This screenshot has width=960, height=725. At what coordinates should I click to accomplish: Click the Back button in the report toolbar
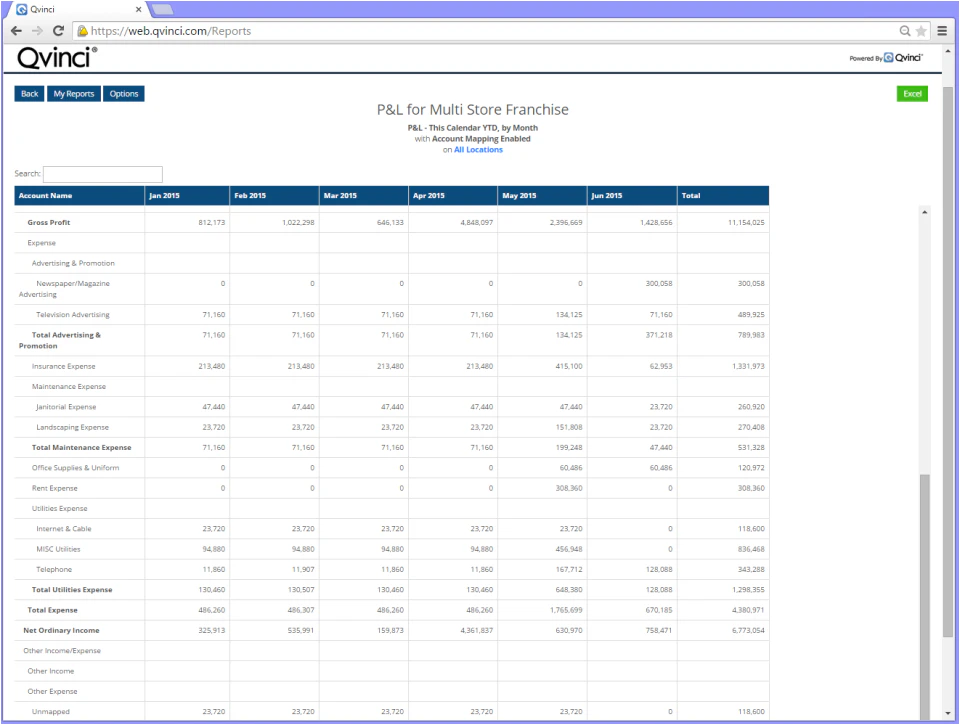[x=29, y=93]
